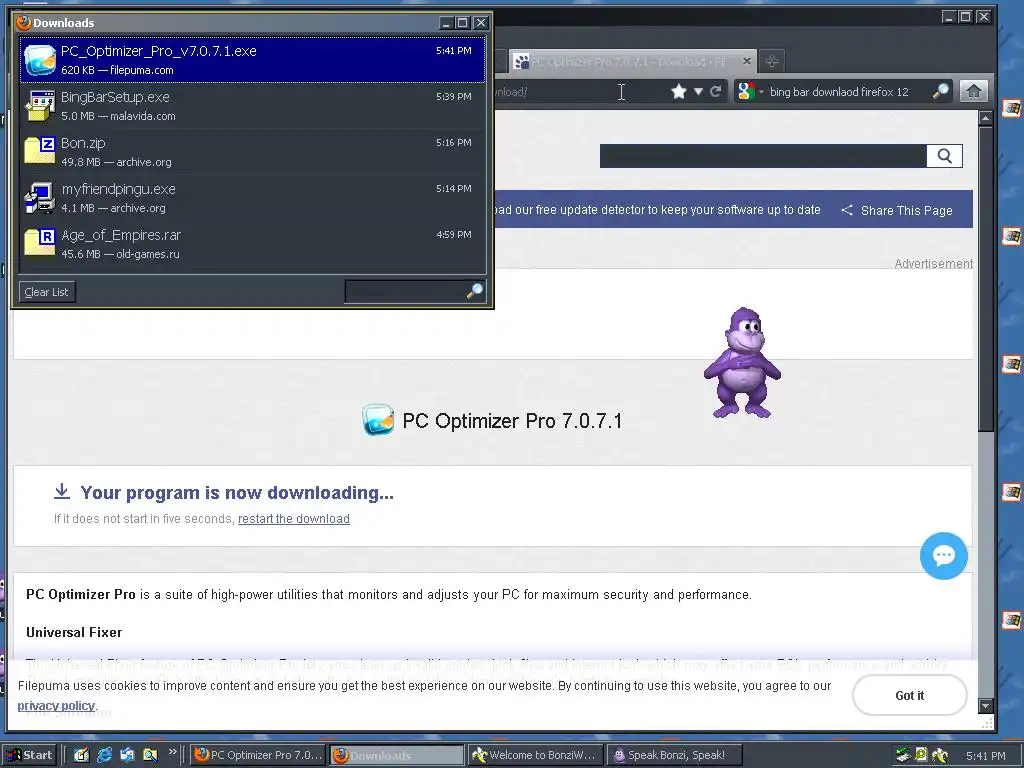The image size is (1024, 768).
Task: Click the Bonzi system tray icon
Action: coord(940,755)
